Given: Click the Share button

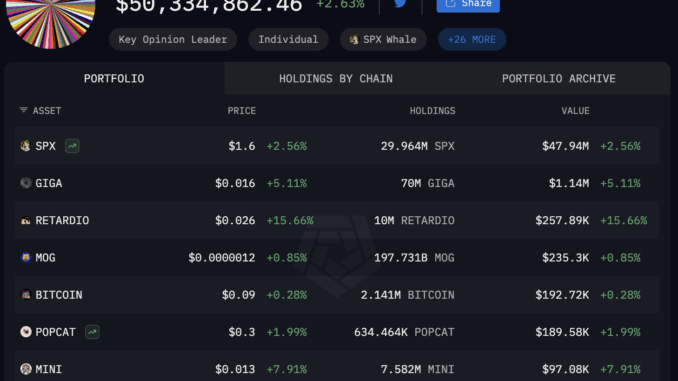Looking at the screenshot, I should click(468, 4).
